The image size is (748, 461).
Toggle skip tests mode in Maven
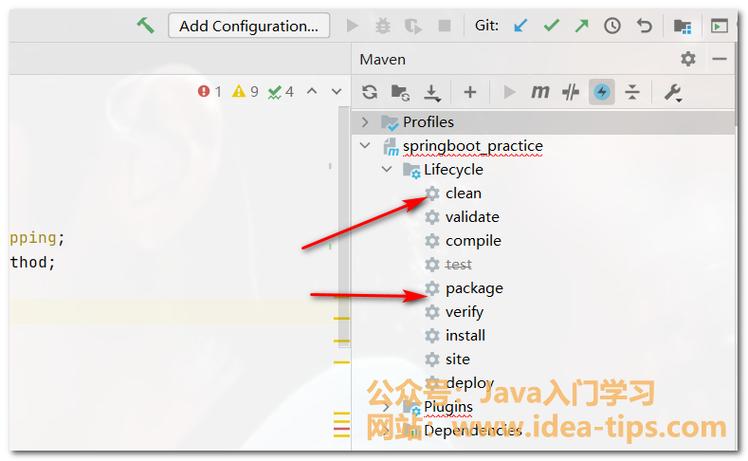[602, 92]
